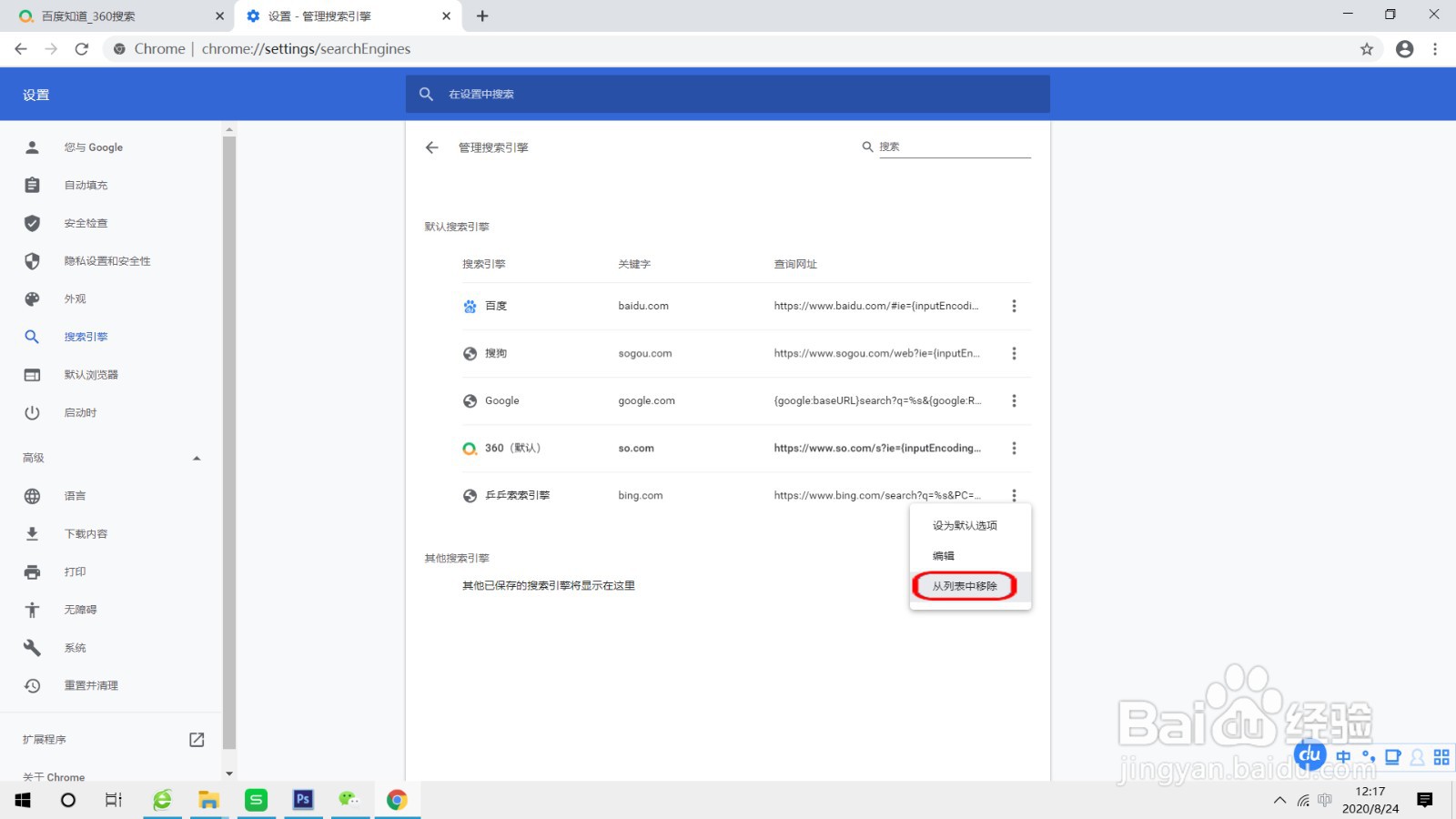The height and width of the screenshot is (819, 1456).
Task: Open the 隐私设置和安全性 section
Action: (109, 260)
